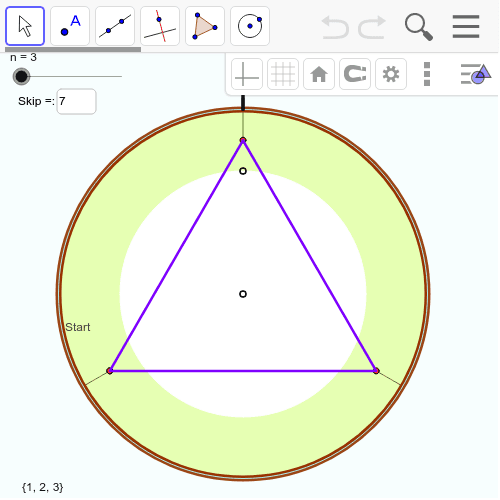The image size is (500, 500).
Task: Click the Undo arrow
Action: click(335, 28)
